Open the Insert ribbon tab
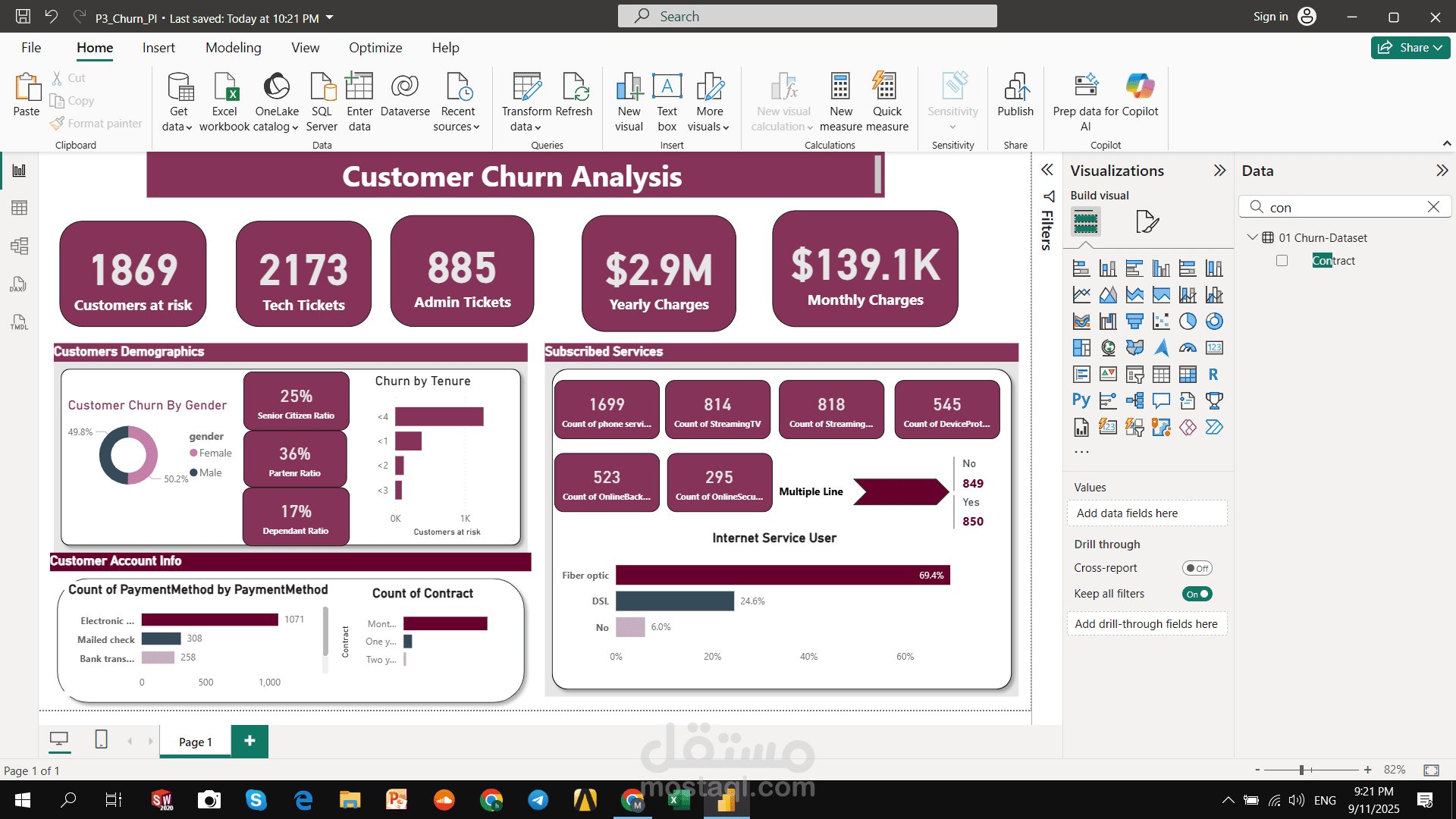Screen dimensions: 1456x819 [x=158, y=48]
